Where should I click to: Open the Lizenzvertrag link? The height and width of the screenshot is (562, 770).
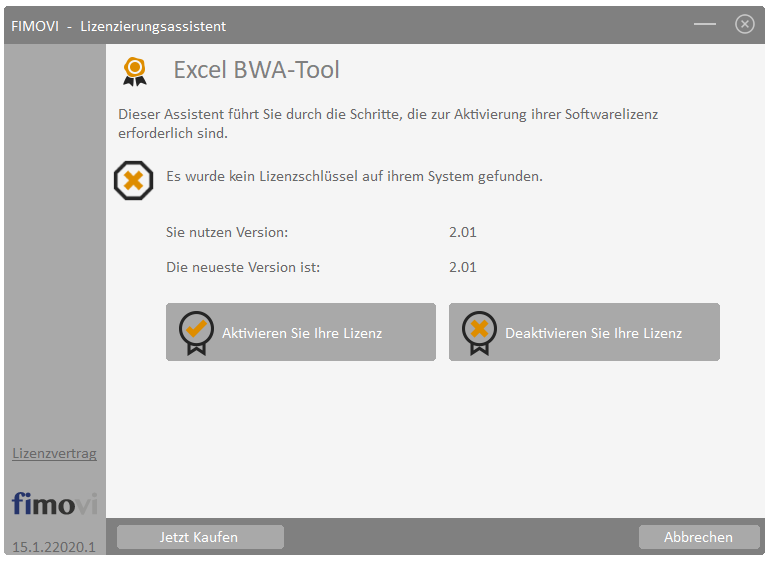pyautogui.click(x=55, y=453)
